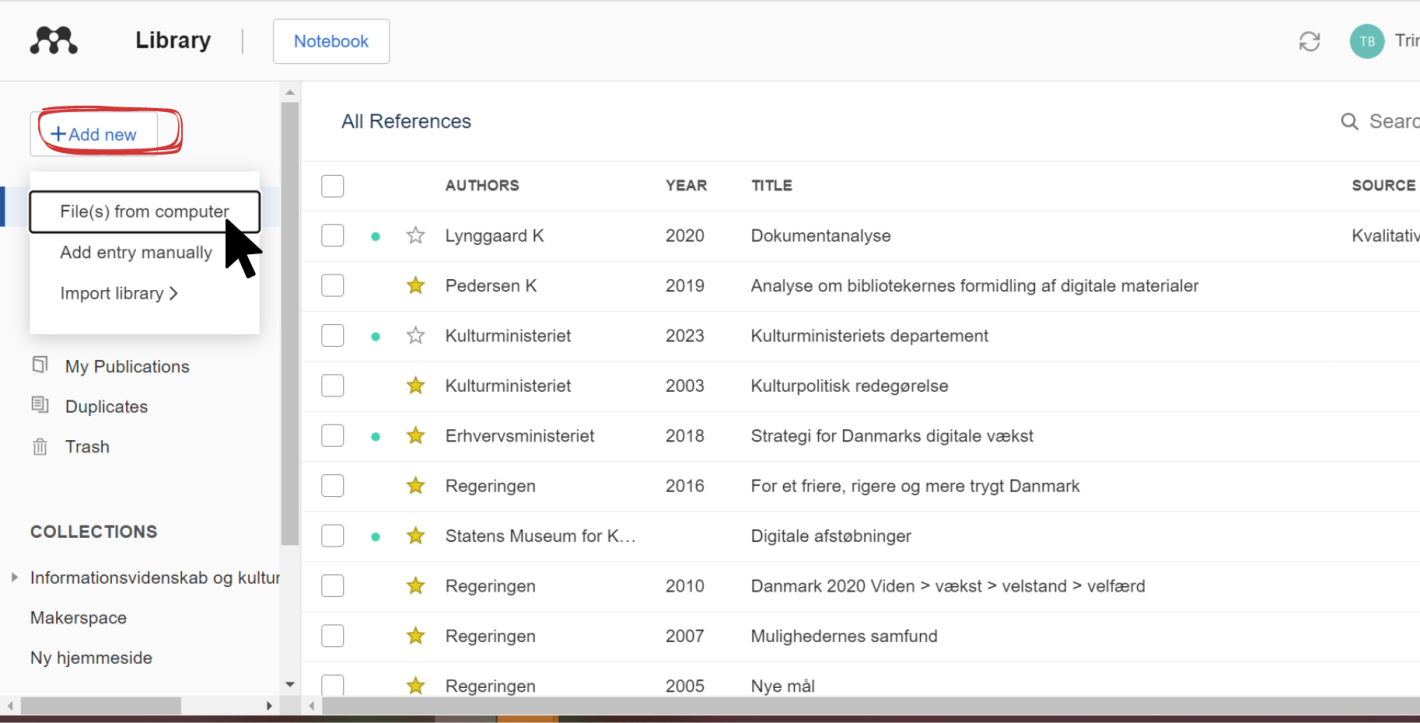Choose Add entry manually
1420x723 pixels.
click(x=136, y=252)
